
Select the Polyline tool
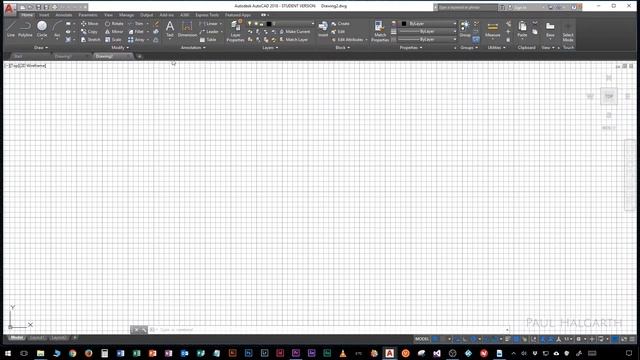pos(25,29)
